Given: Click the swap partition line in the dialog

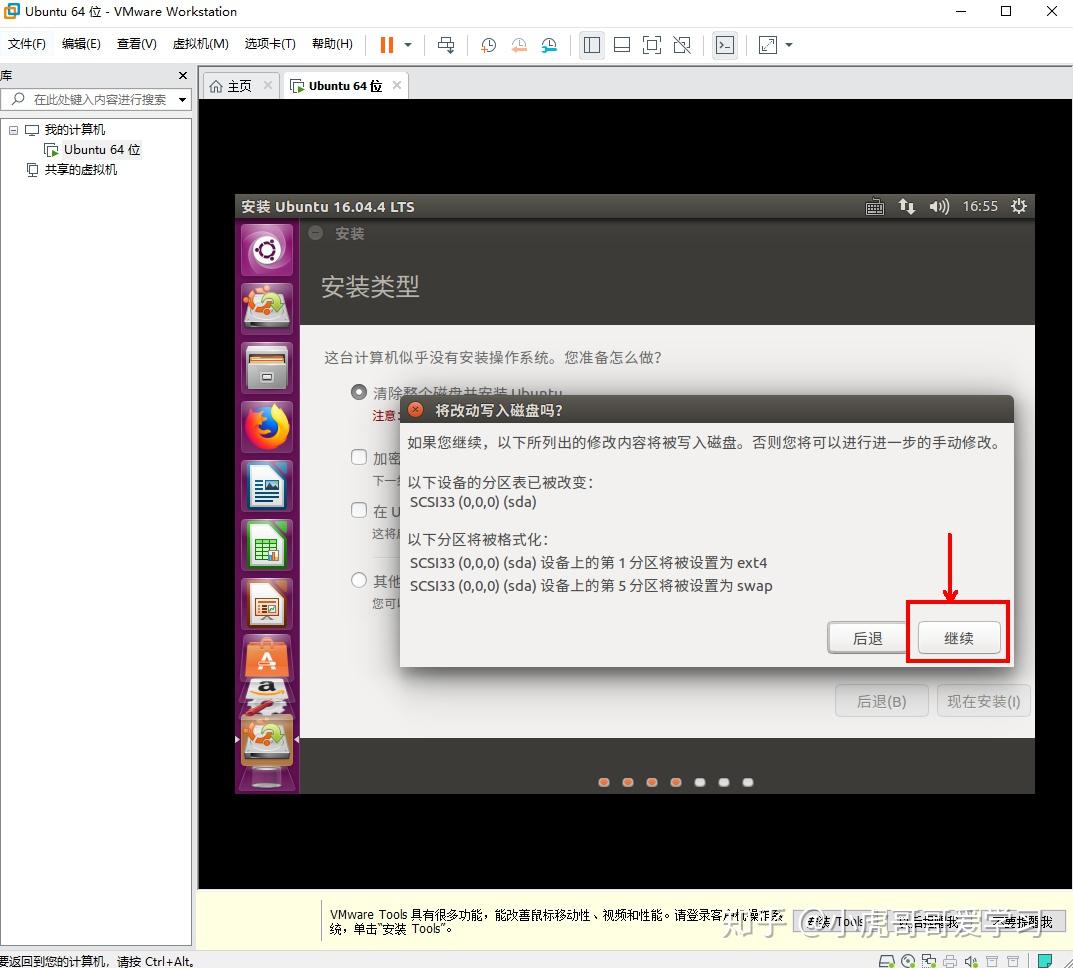Looking at the screenshot, I should point(591,586).
